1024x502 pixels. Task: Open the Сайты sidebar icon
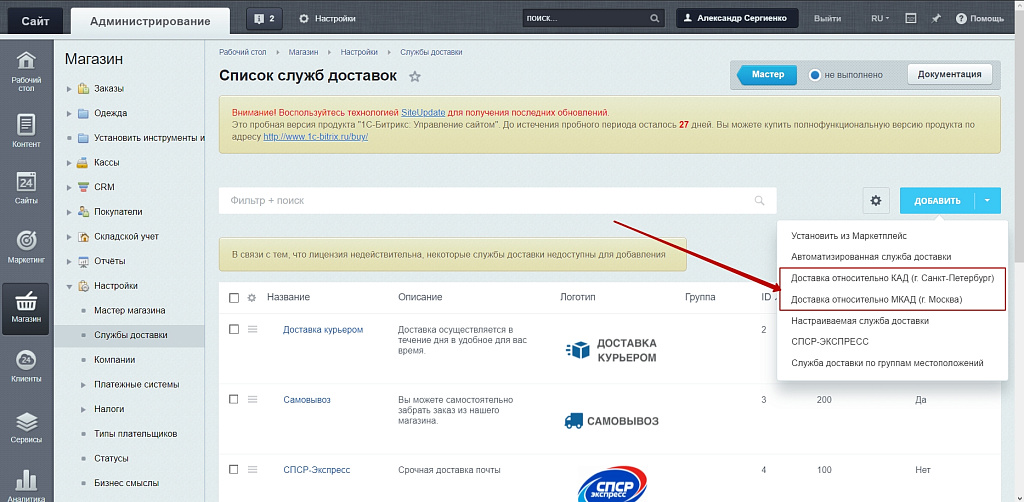(x=26, y=188)
